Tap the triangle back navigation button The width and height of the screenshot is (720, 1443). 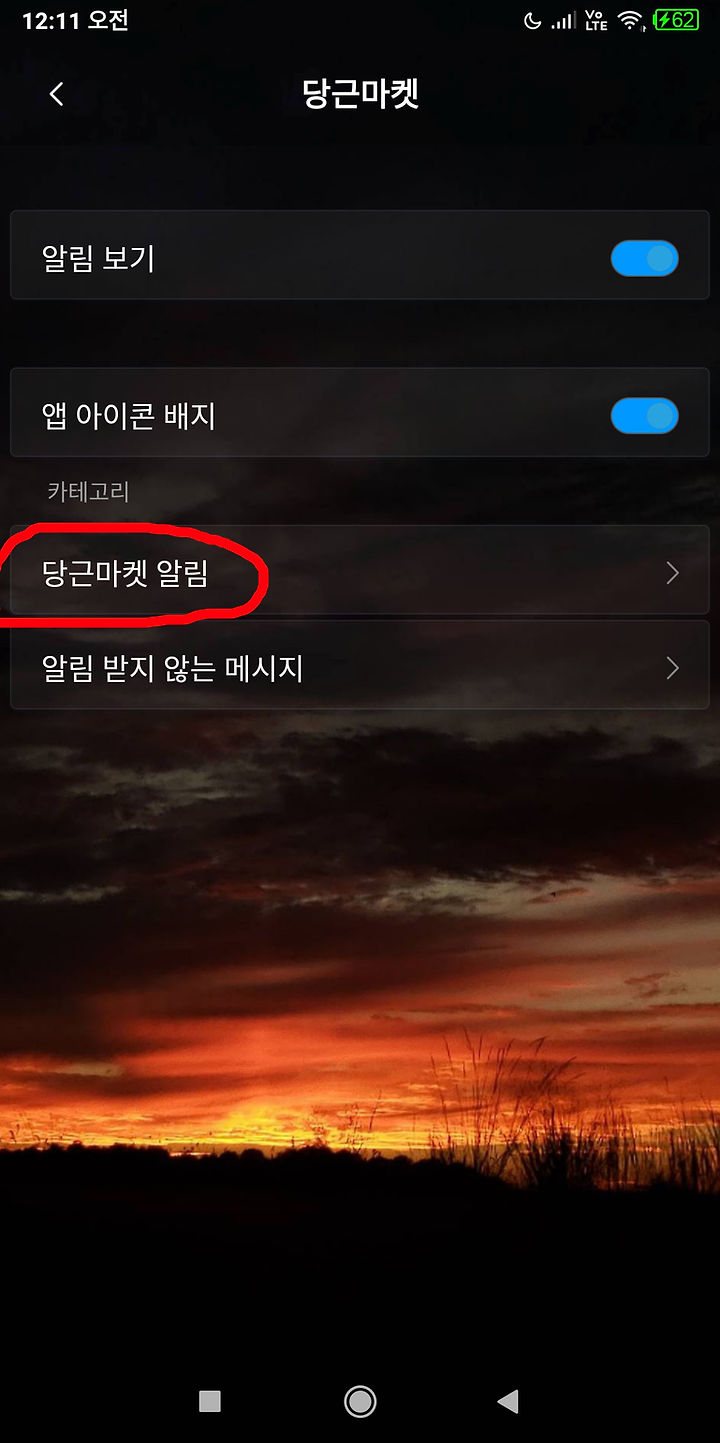pyautogui.click(x=508, y=1401)
